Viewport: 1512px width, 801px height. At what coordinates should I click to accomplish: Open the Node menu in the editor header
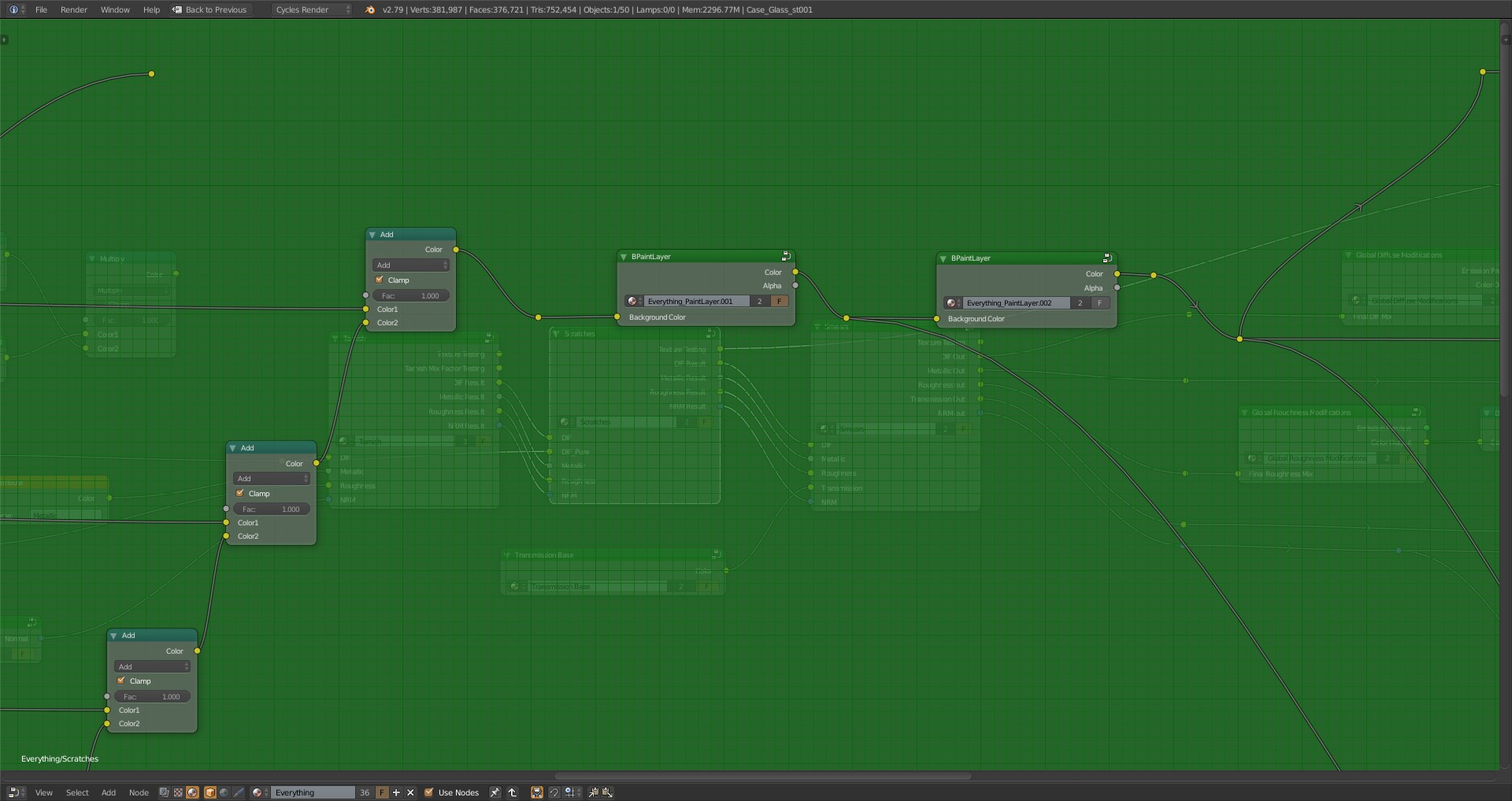(x=139, y=792)
